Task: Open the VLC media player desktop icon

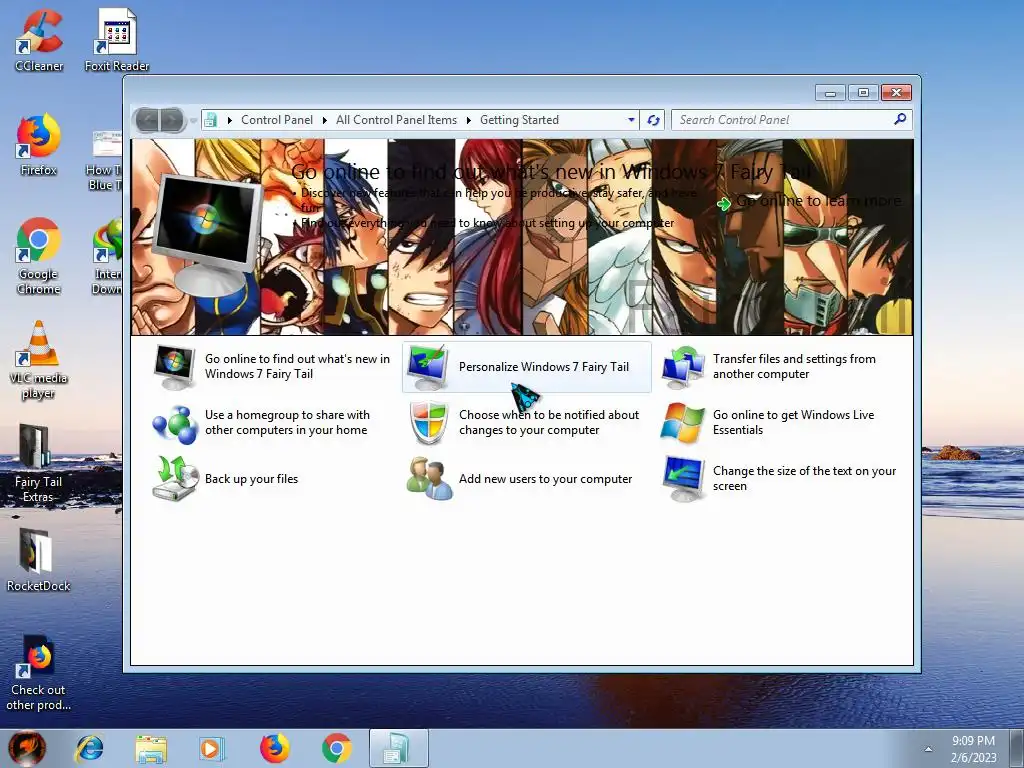Action: pyautogui.click(x=39, y=359)
